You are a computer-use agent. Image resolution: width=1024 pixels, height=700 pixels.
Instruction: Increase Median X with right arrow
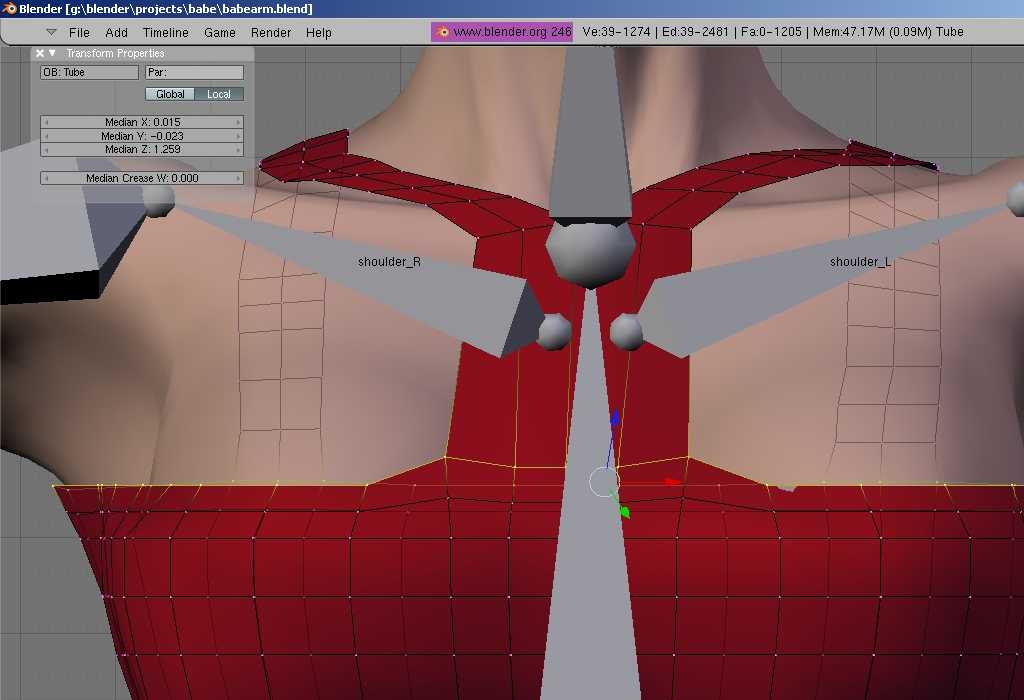point(238,122)
